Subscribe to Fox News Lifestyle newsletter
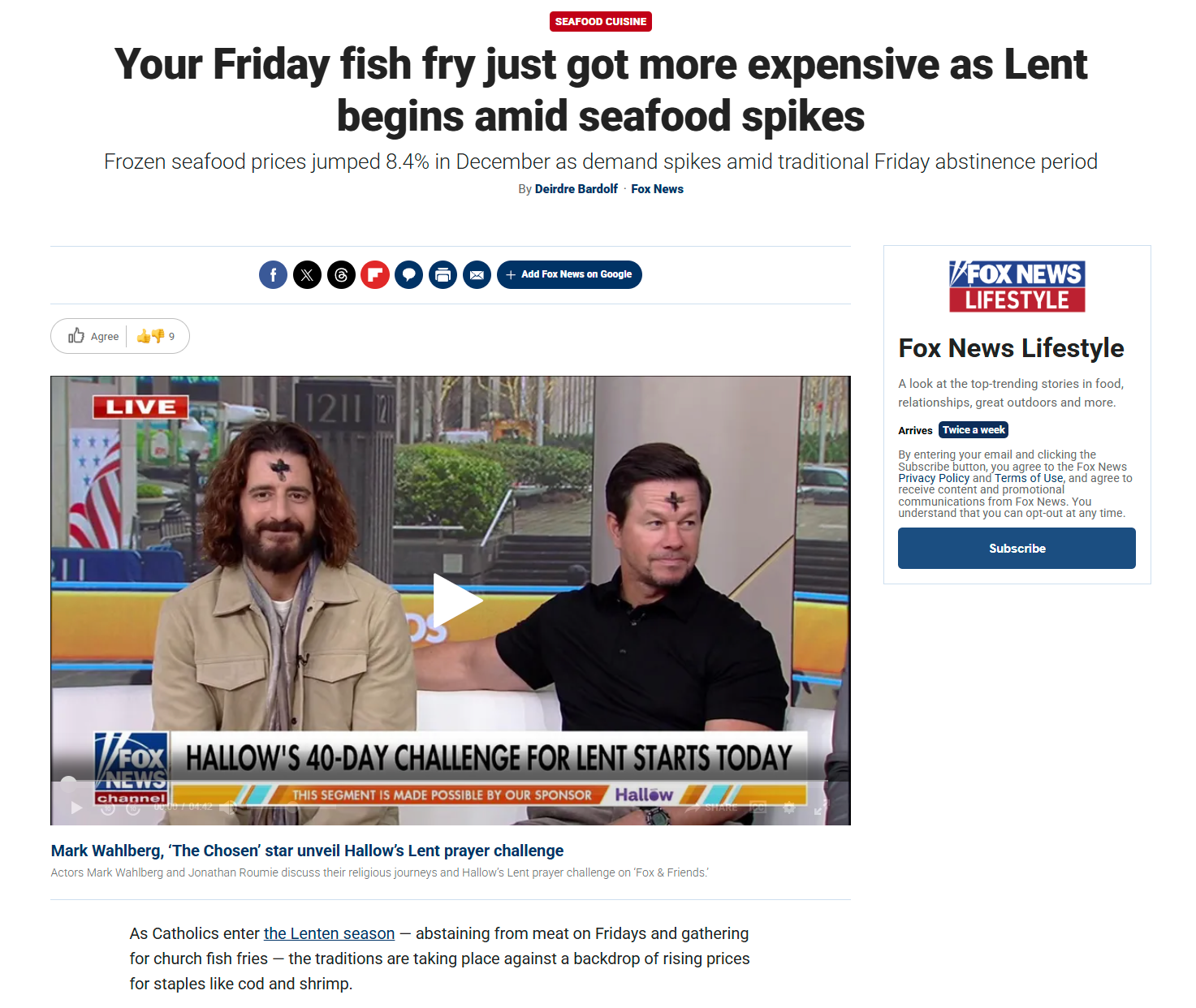This screenshot has height=1008, width=1196. 1017,549
